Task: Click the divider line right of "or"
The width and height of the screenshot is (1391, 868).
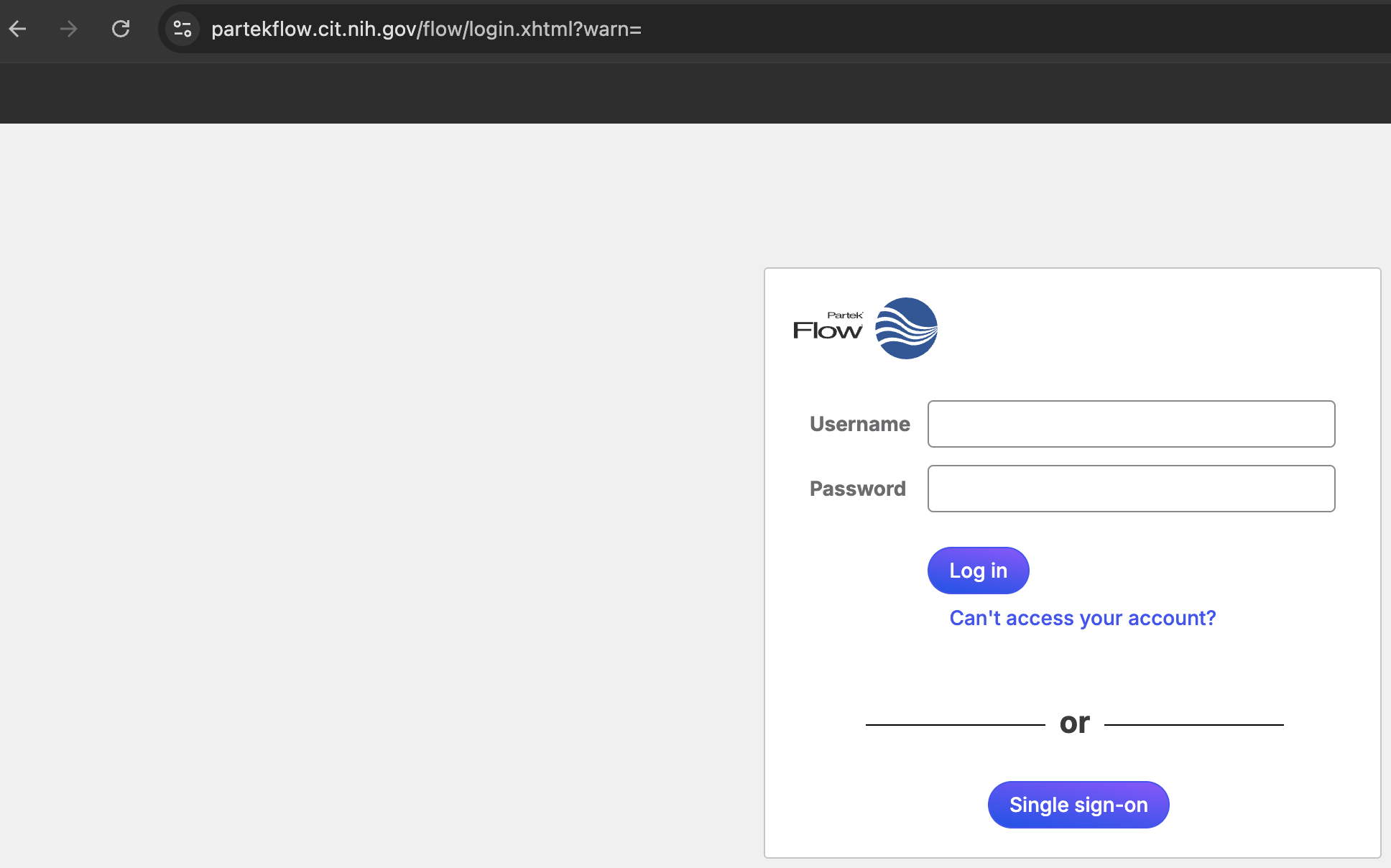Action: click(1193, 725)
